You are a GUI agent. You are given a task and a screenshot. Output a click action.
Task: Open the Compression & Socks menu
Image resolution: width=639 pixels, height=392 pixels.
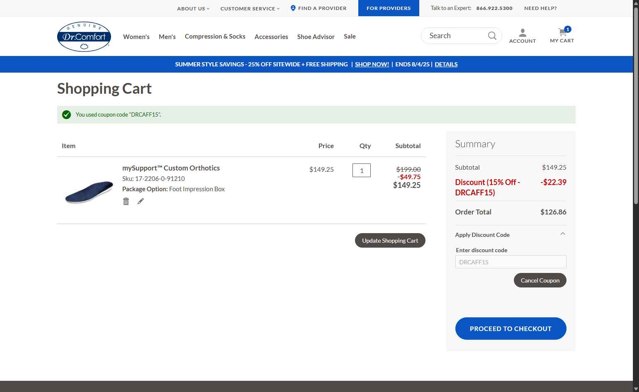click(215, 37)
